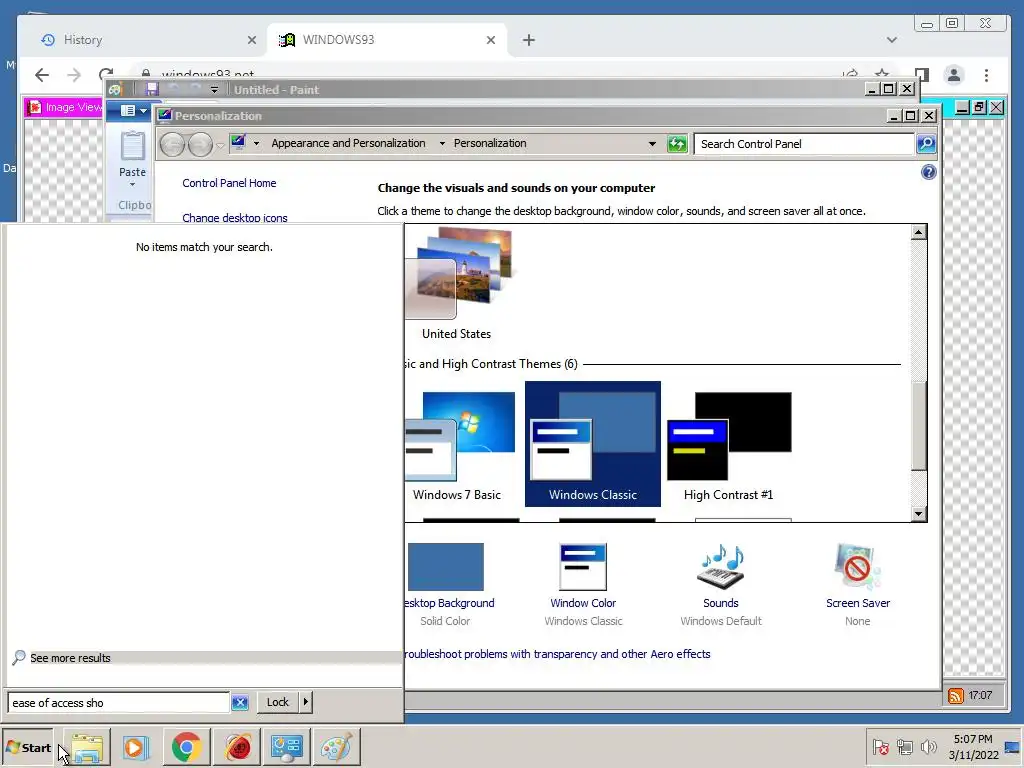Viewport: 1024px width, 768px height.
Task: Click See more results
Action: [71, 658]
